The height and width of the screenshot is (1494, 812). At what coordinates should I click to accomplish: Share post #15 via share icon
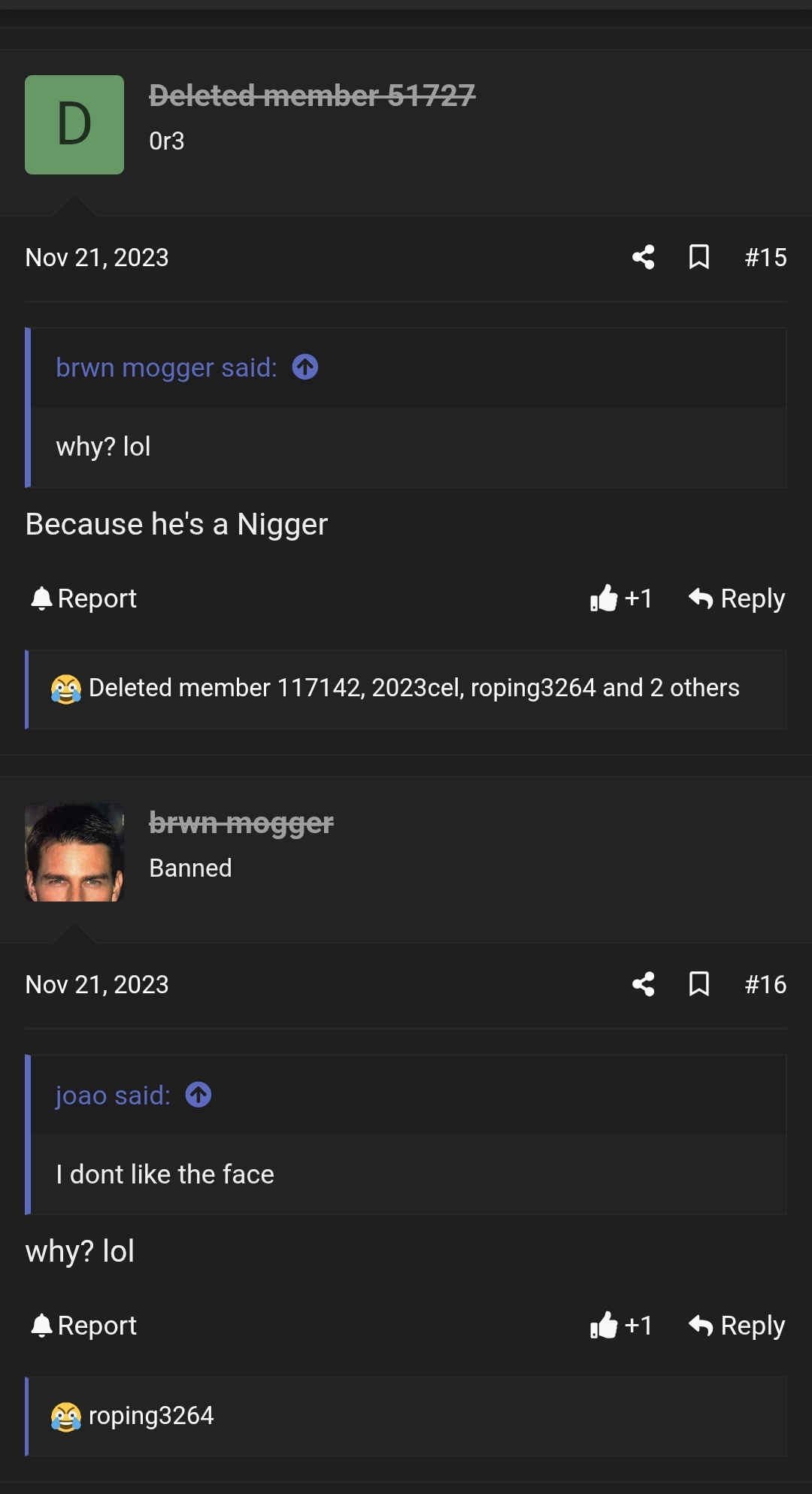[x=643, y=257]
